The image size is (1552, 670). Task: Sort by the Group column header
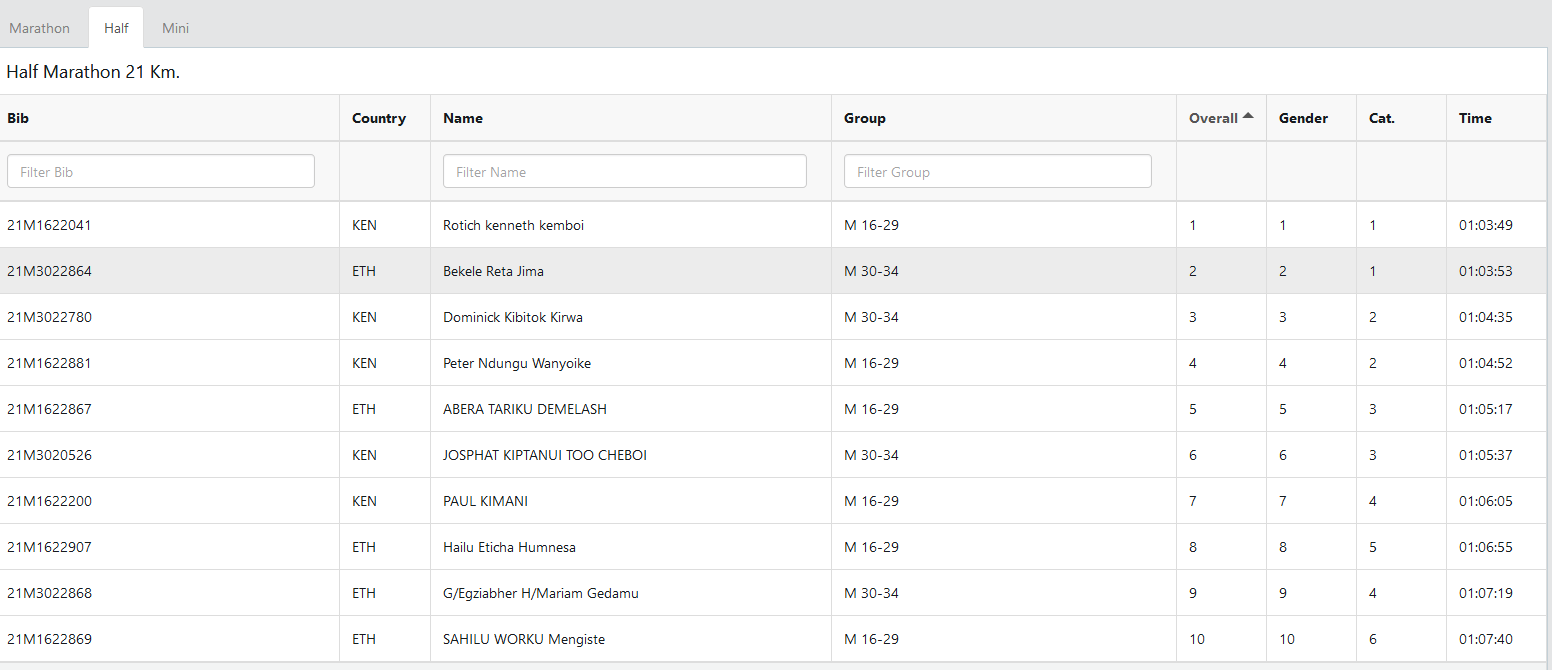(x=864, y=118)
